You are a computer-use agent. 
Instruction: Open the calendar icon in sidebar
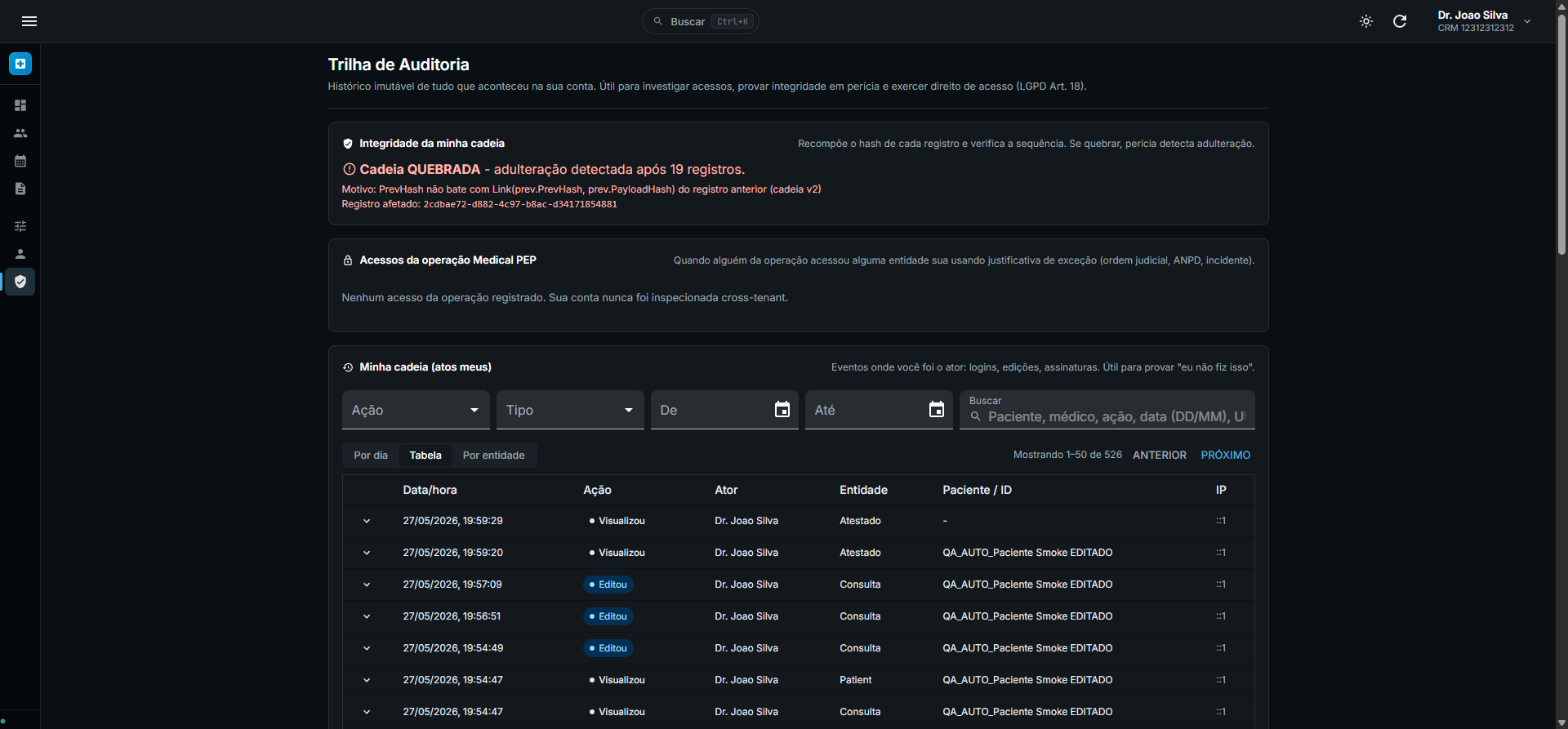coord(20,161)
